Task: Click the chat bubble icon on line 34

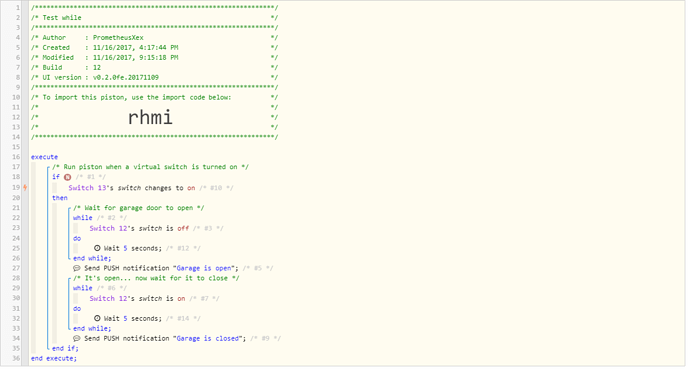Action: coord(77,338)
